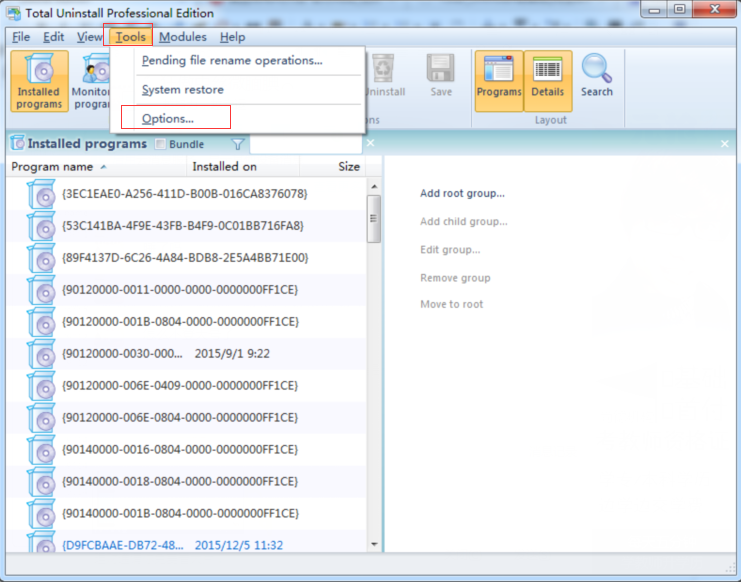Select Pending file rename operations menu item
Image resolution: width=741 pixels, height=582 pixels.
click(x=232, y=60)
